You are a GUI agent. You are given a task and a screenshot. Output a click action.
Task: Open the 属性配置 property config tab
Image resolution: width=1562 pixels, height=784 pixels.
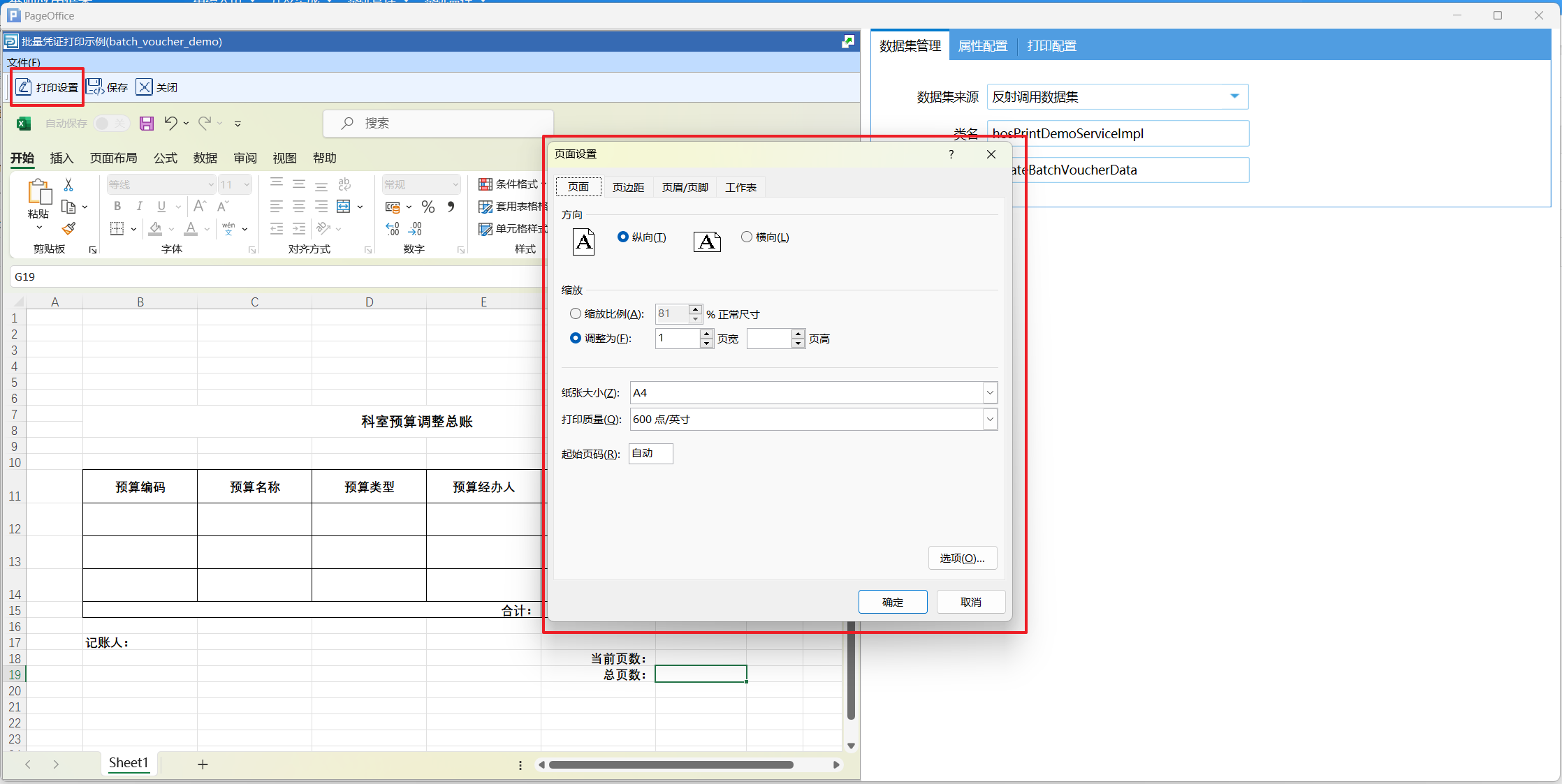(982, 46)
